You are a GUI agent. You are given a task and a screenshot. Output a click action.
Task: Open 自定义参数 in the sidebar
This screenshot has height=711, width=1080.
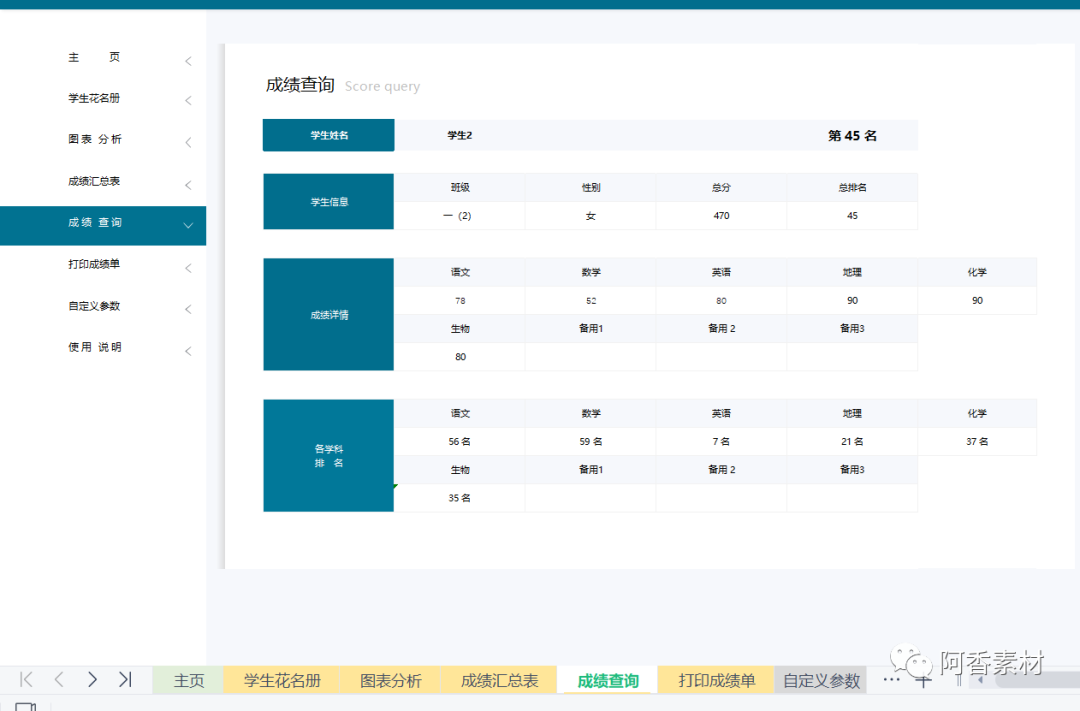94,306
